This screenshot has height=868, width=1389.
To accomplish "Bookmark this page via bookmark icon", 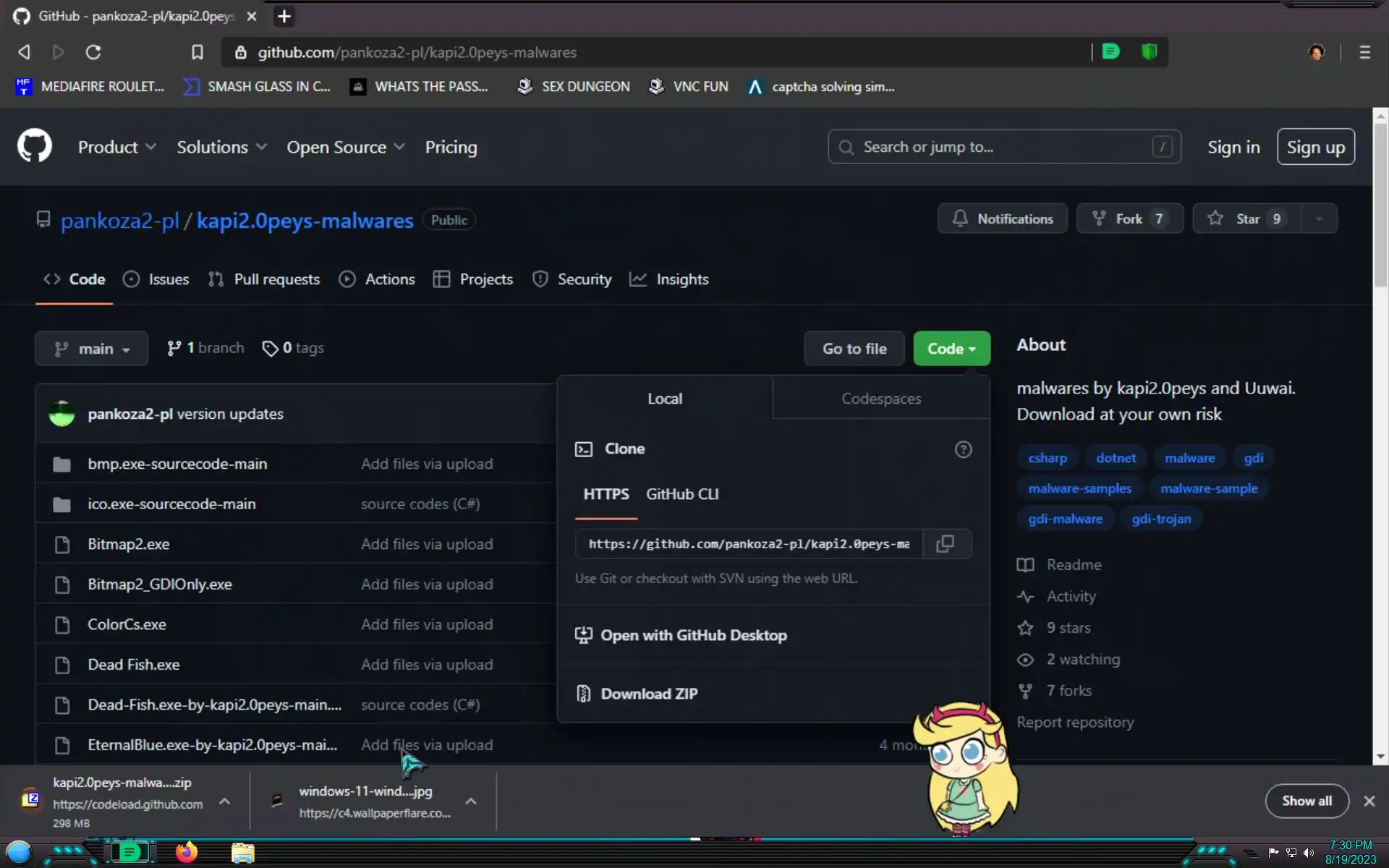I will tap(197, 52).
